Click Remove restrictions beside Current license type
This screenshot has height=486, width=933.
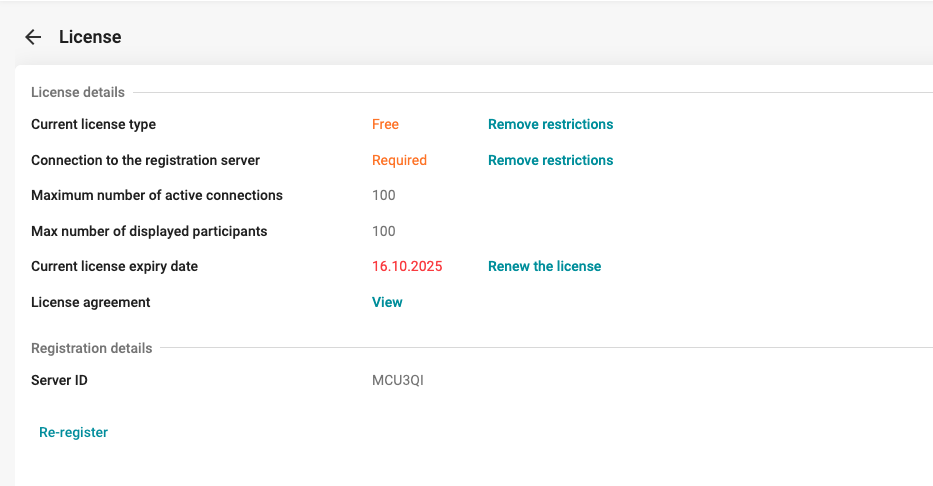click(550, 125)
